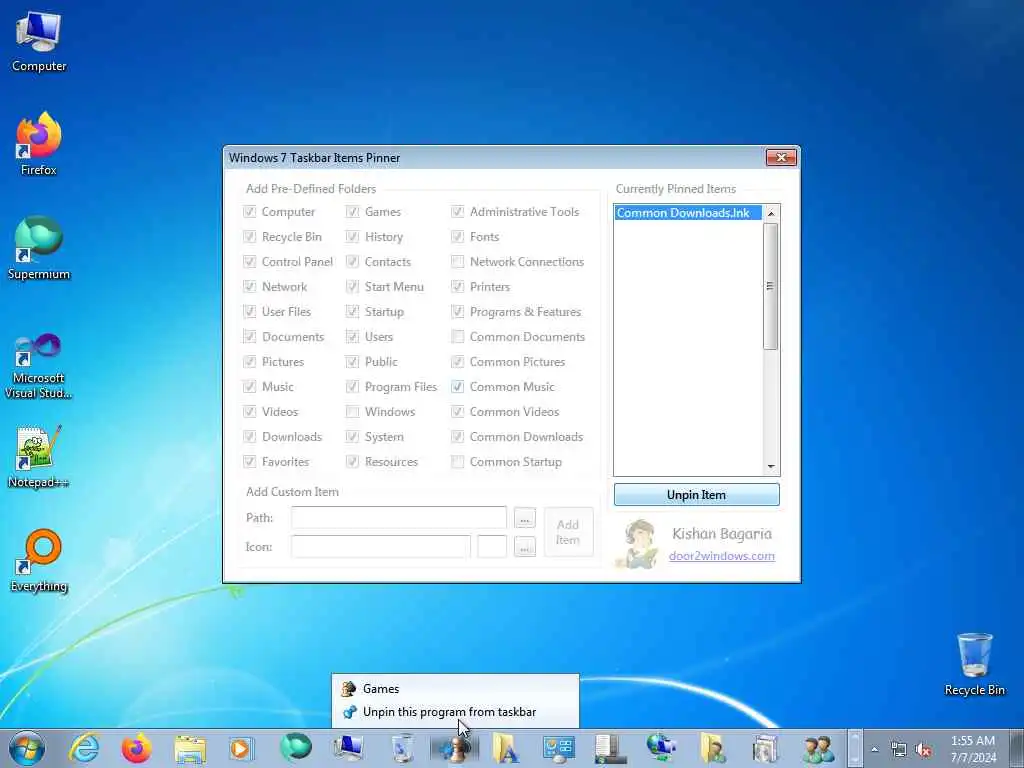The height and width of the screenshot is (768, 1024).
Task: Select the Recycle Bin desktop icon
Action: pyautogui.click(x=974, y=664)
